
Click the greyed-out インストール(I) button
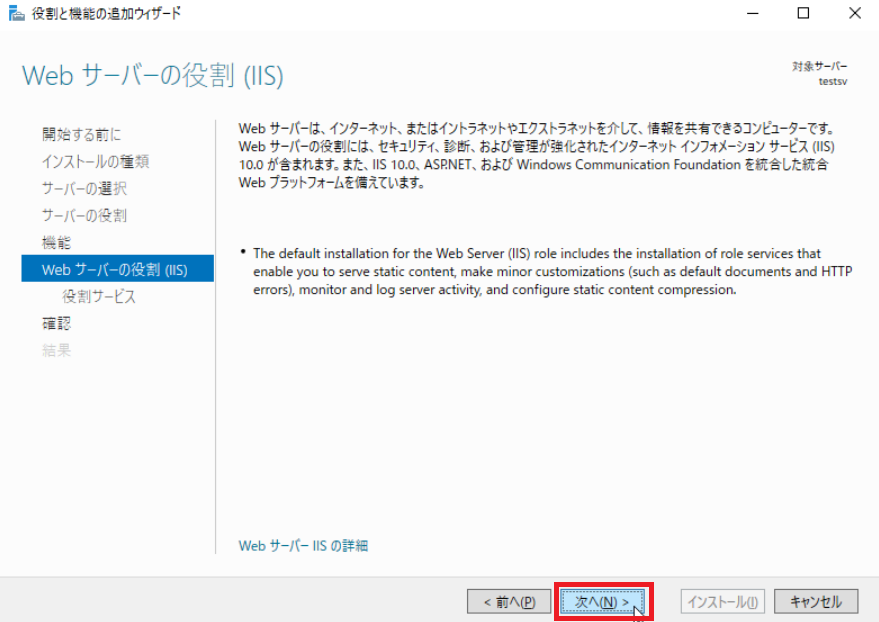pos(722,602)
